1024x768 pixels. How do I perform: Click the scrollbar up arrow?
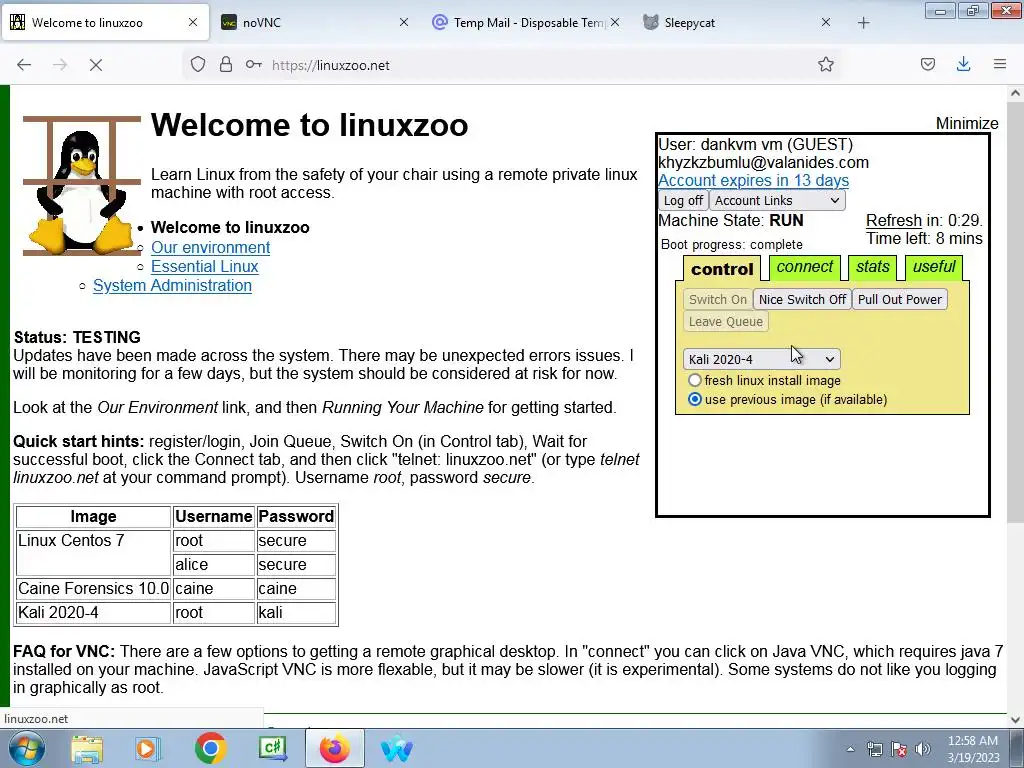click(1015, 93)
